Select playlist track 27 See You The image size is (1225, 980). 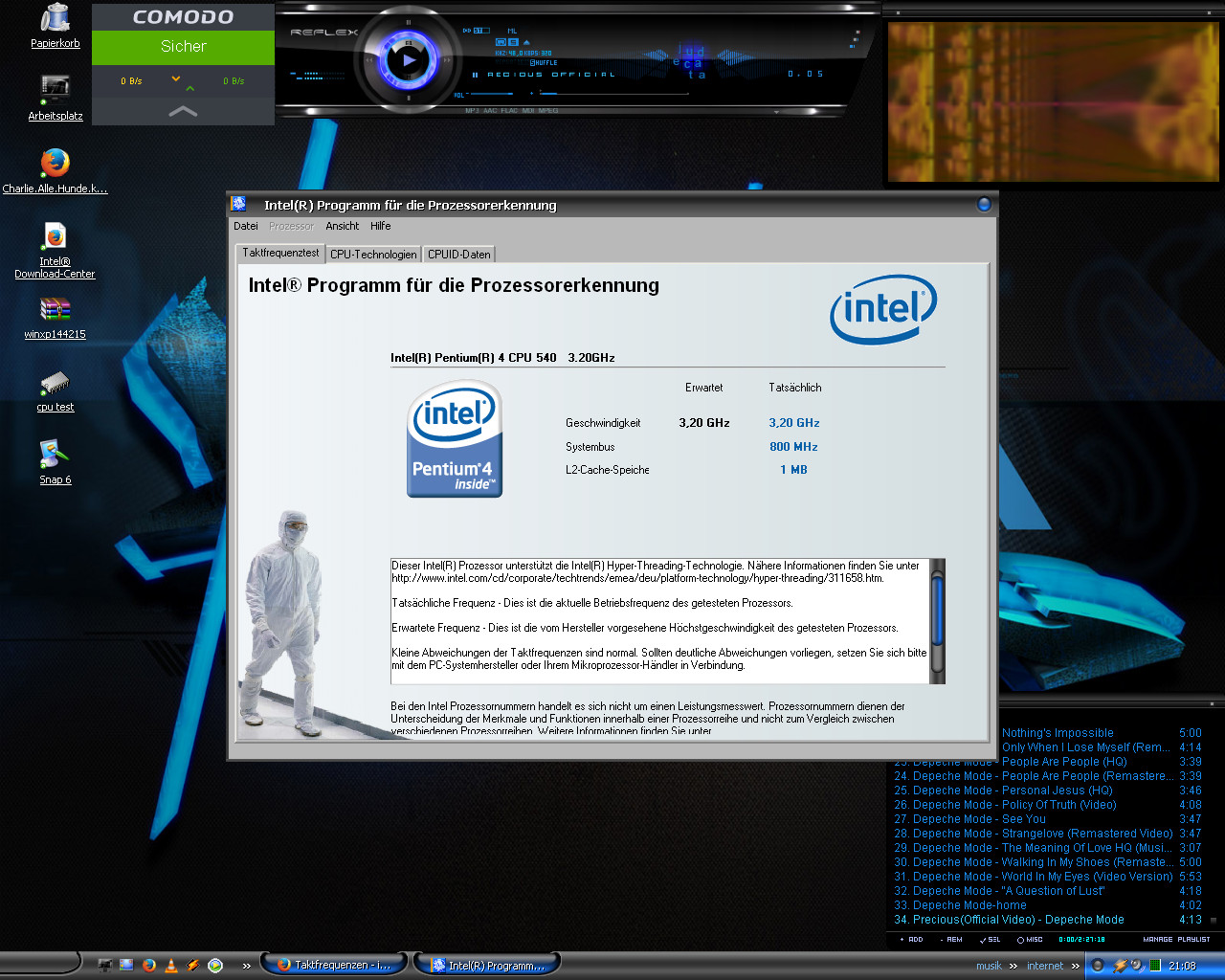[x=1047, y=819]
